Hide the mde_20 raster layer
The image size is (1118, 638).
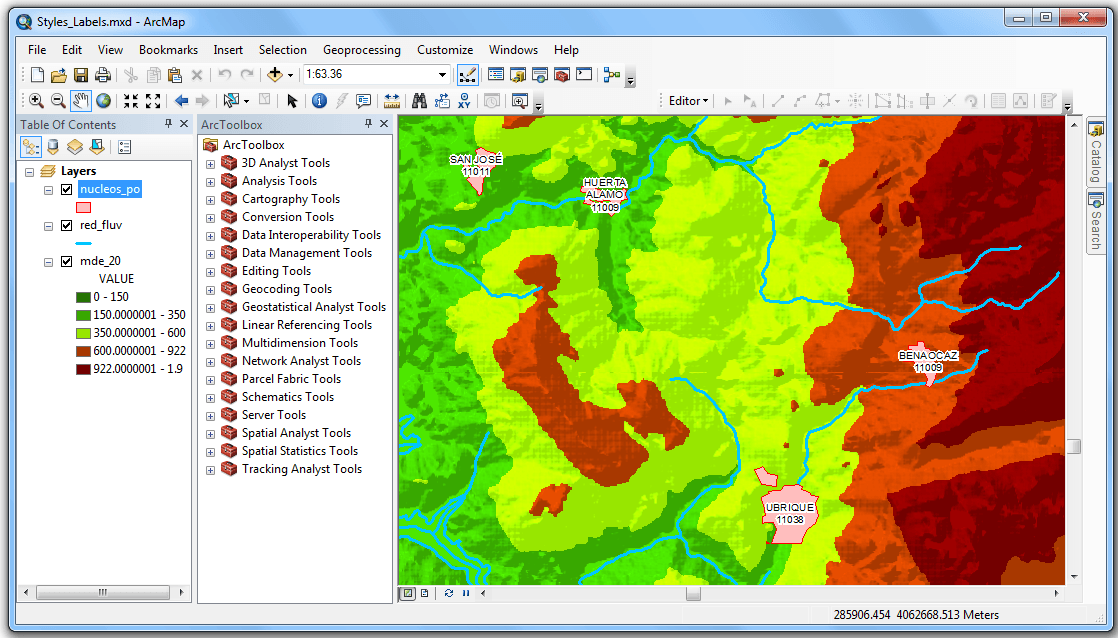[66, 261]
